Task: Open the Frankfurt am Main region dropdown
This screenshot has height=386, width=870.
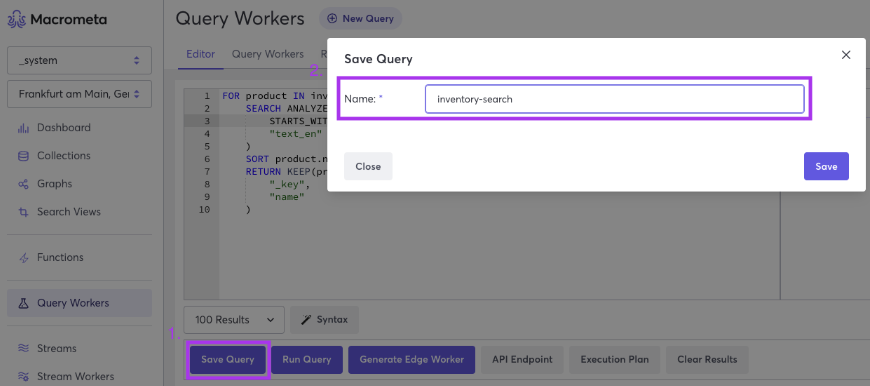Action: pyautogui.click(x=79, y=94)
